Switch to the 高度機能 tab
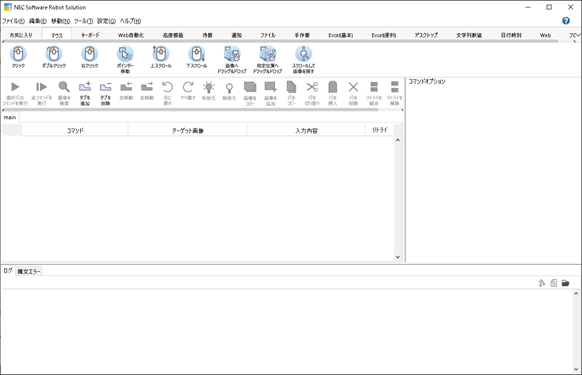Screen dimensions: 582x375 173,35
